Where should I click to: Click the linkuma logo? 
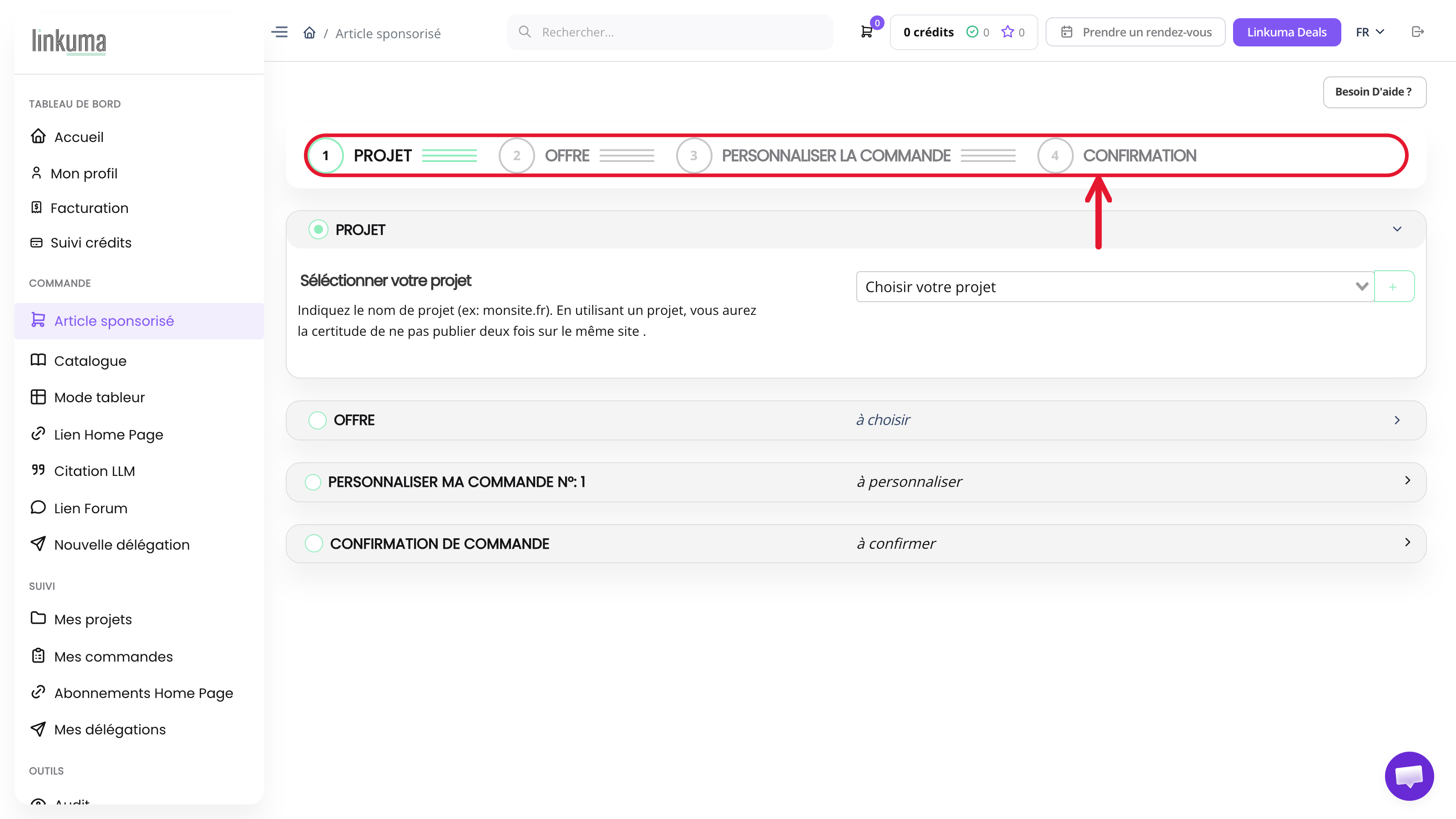click(69, 41)
